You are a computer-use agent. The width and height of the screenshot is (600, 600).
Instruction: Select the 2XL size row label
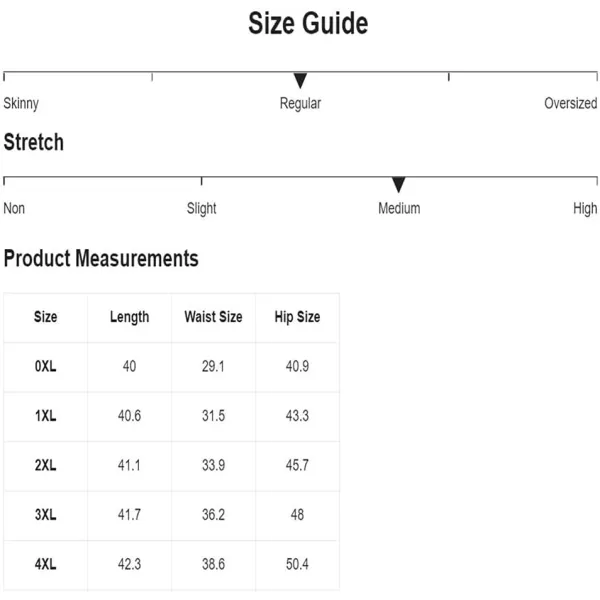[46, 465]
